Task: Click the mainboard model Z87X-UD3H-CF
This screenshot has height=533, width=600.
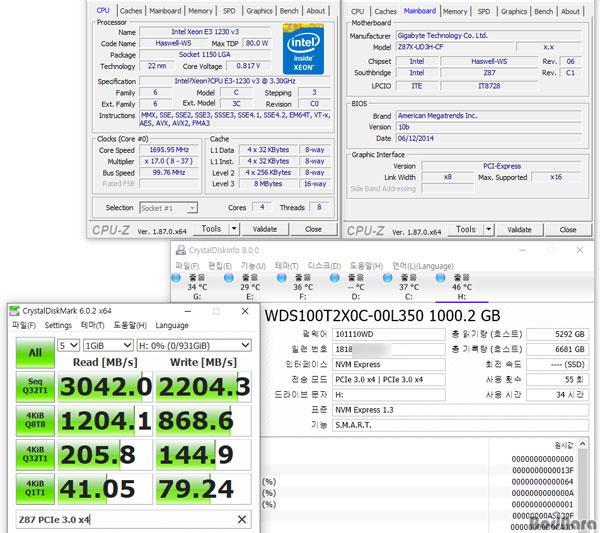Action: click(x=455, y=47)
